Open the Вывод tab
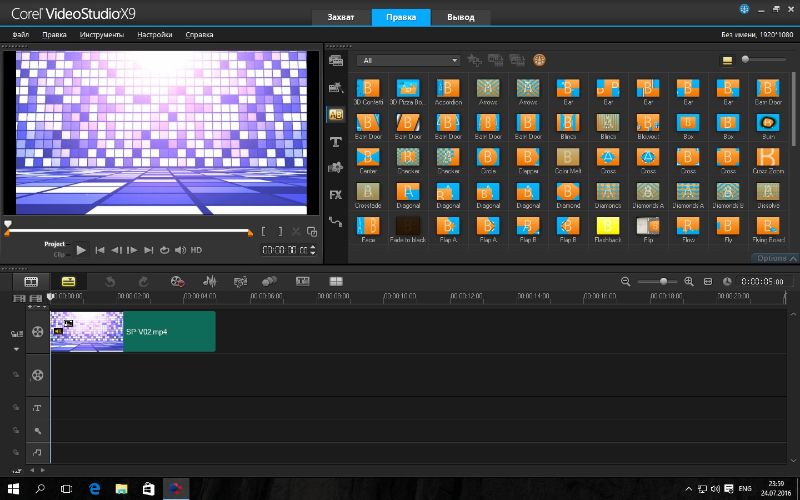The width and height of the screenshot is (800, 500). tap(461, 17)
